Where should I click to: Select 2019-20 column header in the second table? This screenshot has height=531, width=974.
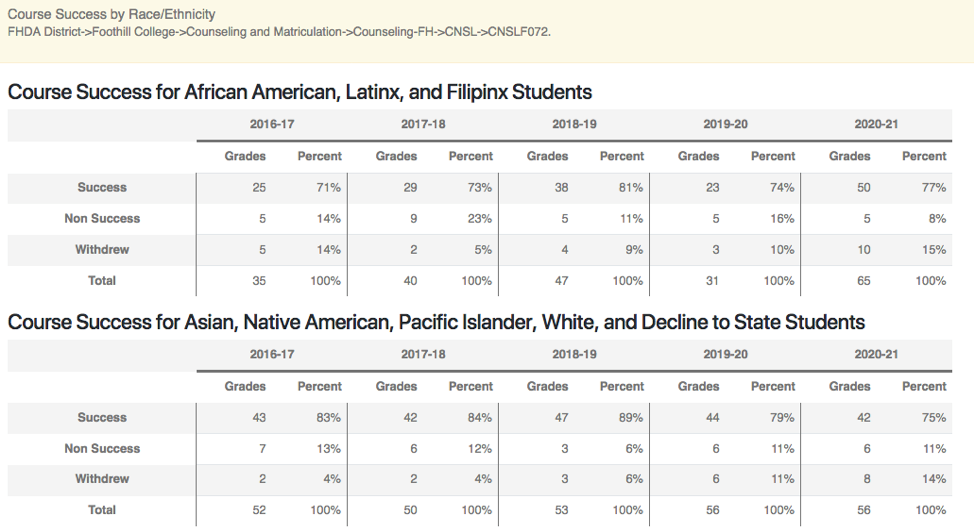tap(725, 355)
